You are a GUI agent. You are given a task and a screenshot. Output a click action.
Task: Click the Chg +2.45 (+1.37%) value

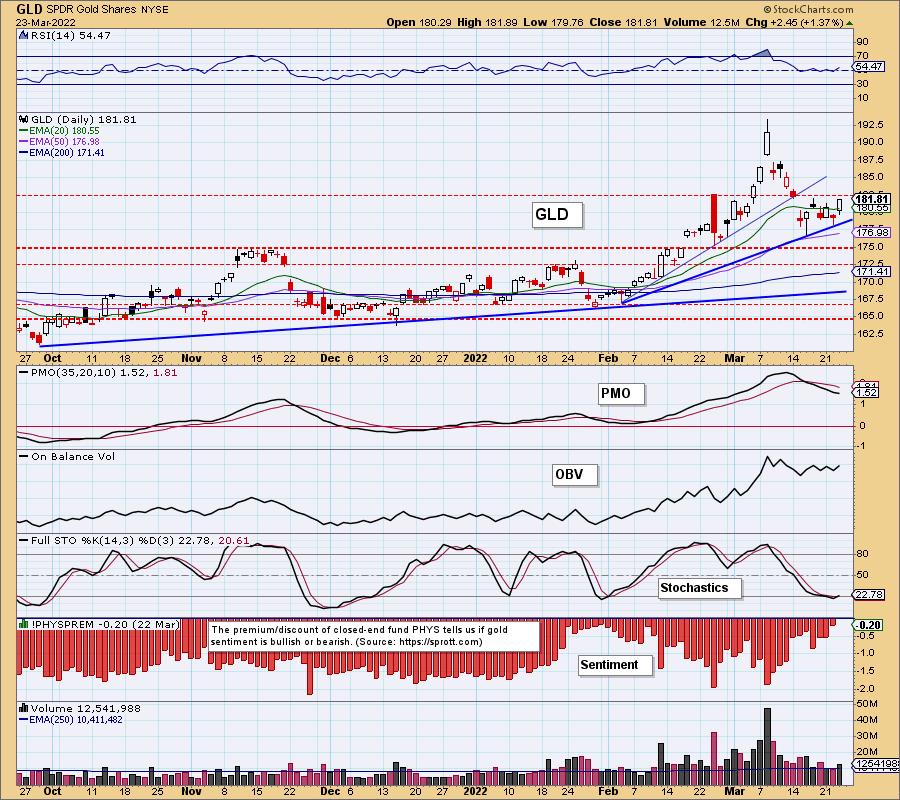click(x=794, y=22)
